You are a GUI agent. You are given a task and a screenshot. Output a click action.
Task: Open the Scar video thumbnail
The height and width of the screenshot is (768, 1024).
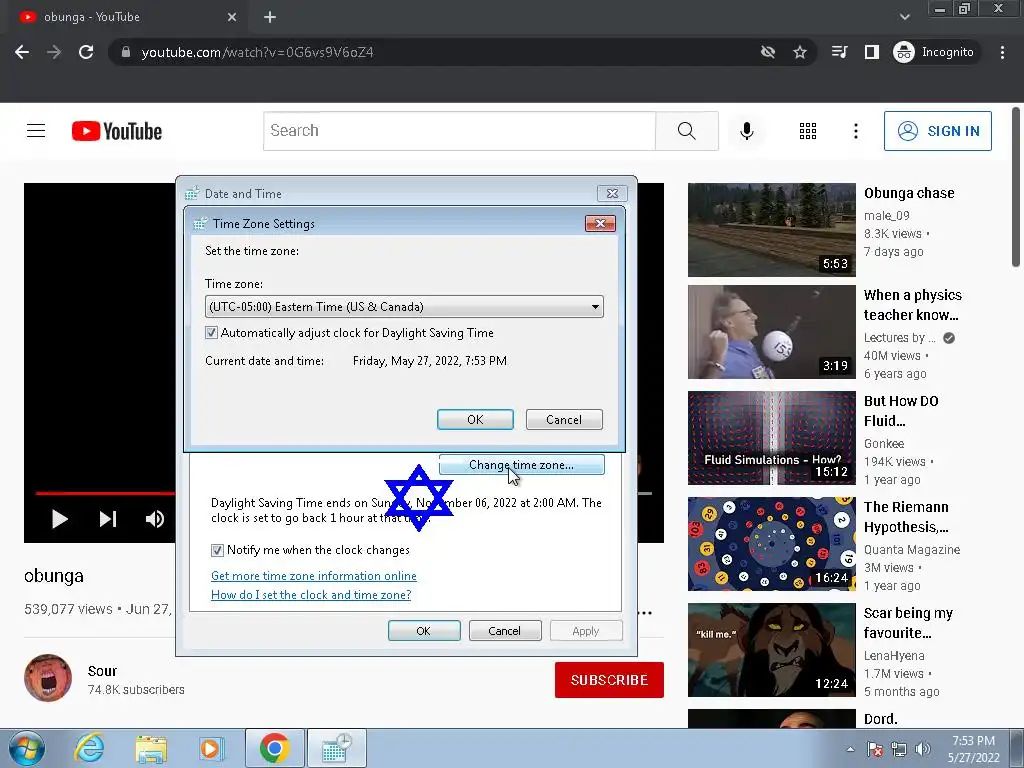[x=771, y=650]
